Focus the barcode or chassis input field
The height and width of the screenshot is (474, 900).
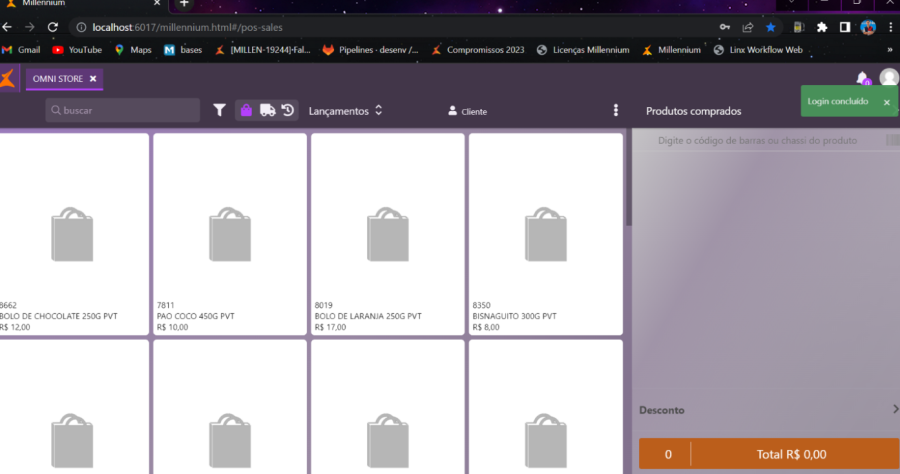tap(757, 141)
